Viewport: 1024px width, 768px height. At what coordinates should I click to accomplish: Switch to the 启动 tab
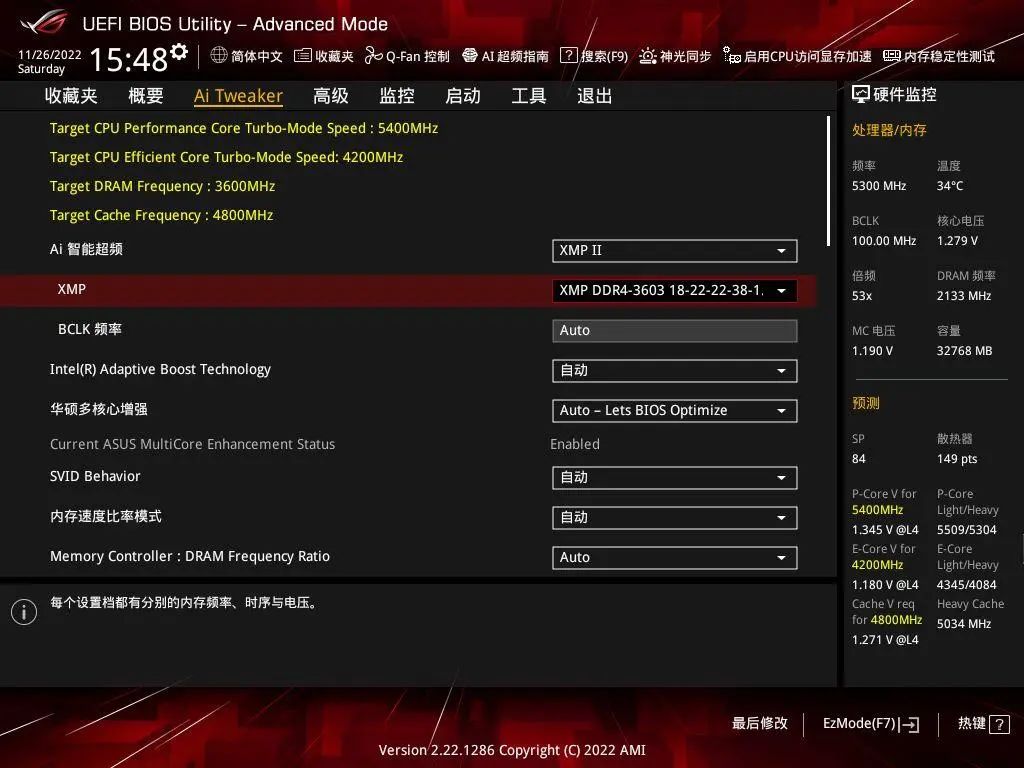click(x=463, y=96)
